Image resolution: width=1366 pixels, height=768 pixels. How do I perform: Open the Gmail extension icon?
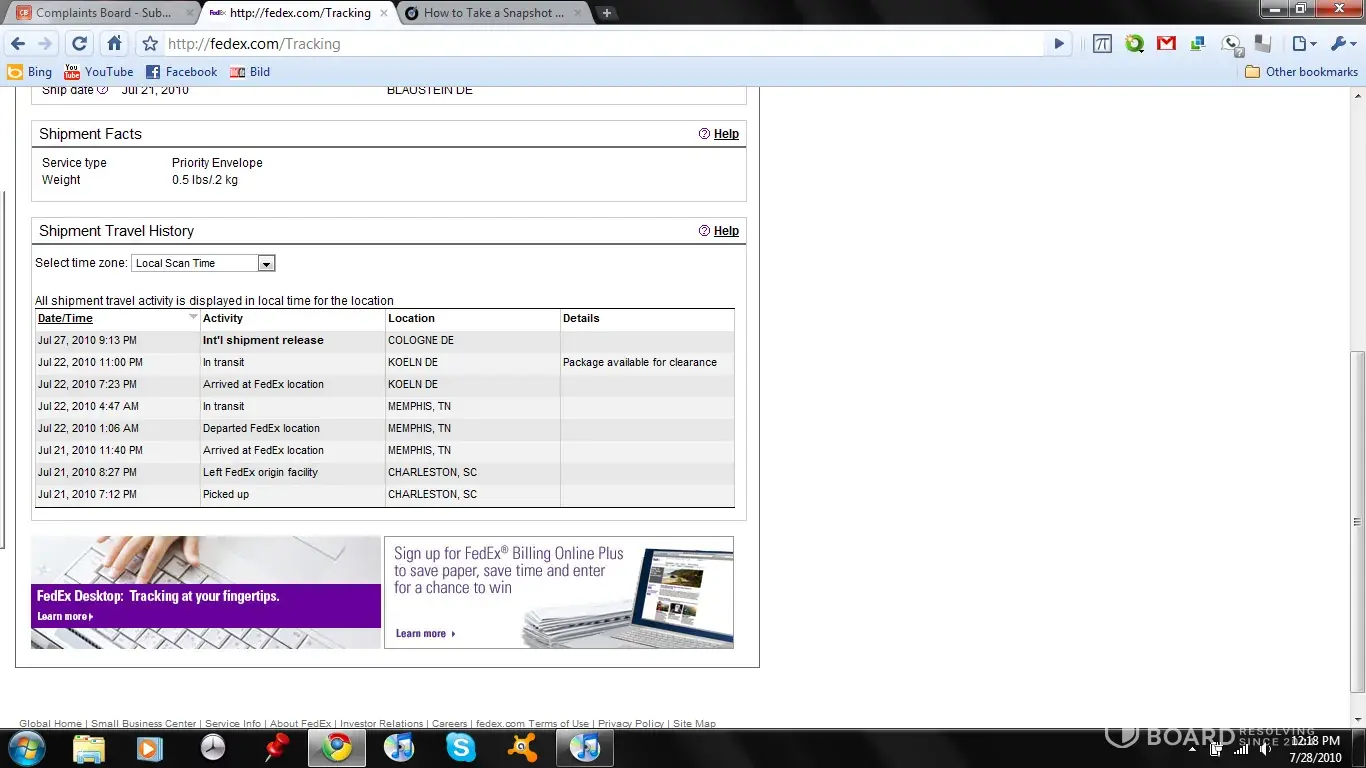[x=1166, y=44]
